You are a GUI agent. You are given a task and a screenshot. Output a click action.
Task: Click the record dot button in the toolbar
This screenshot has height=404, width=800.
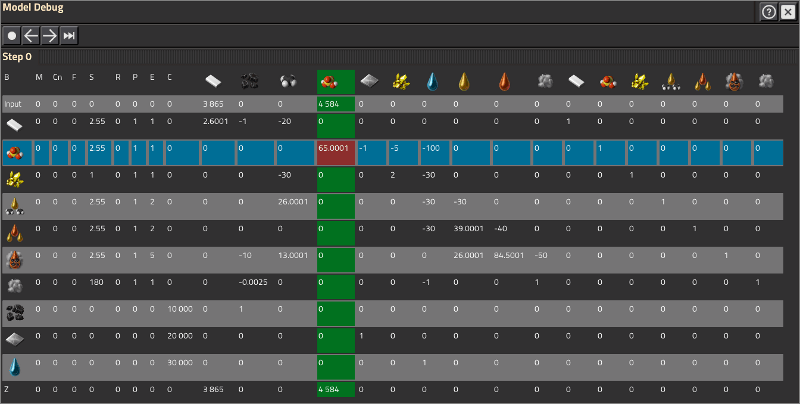point(12,35)
